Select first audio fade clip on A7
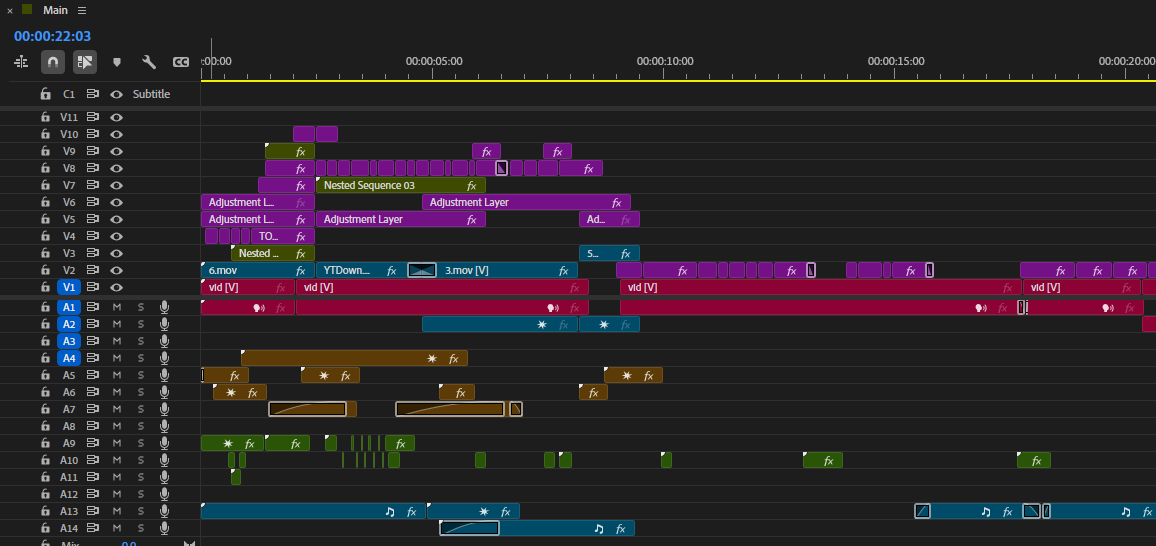The height and width of the screenshot is (546, 1156). point(307,409)
